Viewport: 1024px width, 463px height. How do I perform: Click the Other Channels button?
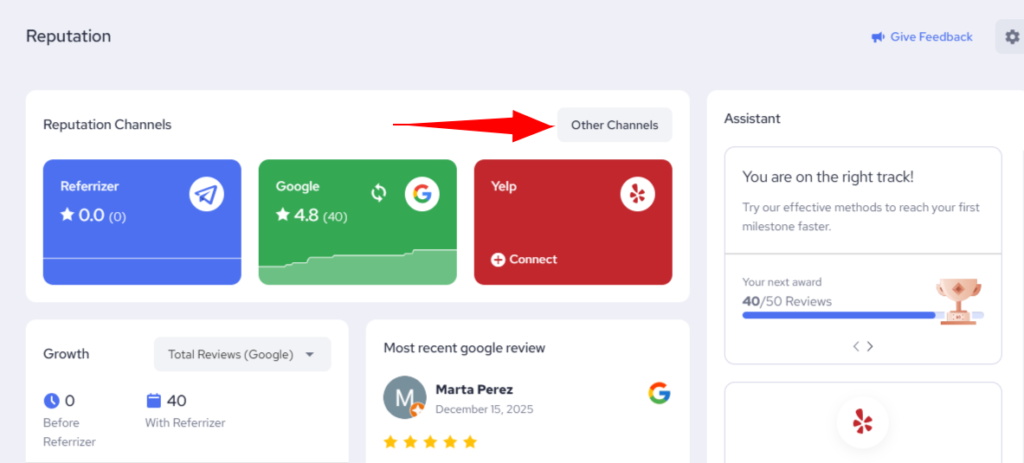click(614, 125)
